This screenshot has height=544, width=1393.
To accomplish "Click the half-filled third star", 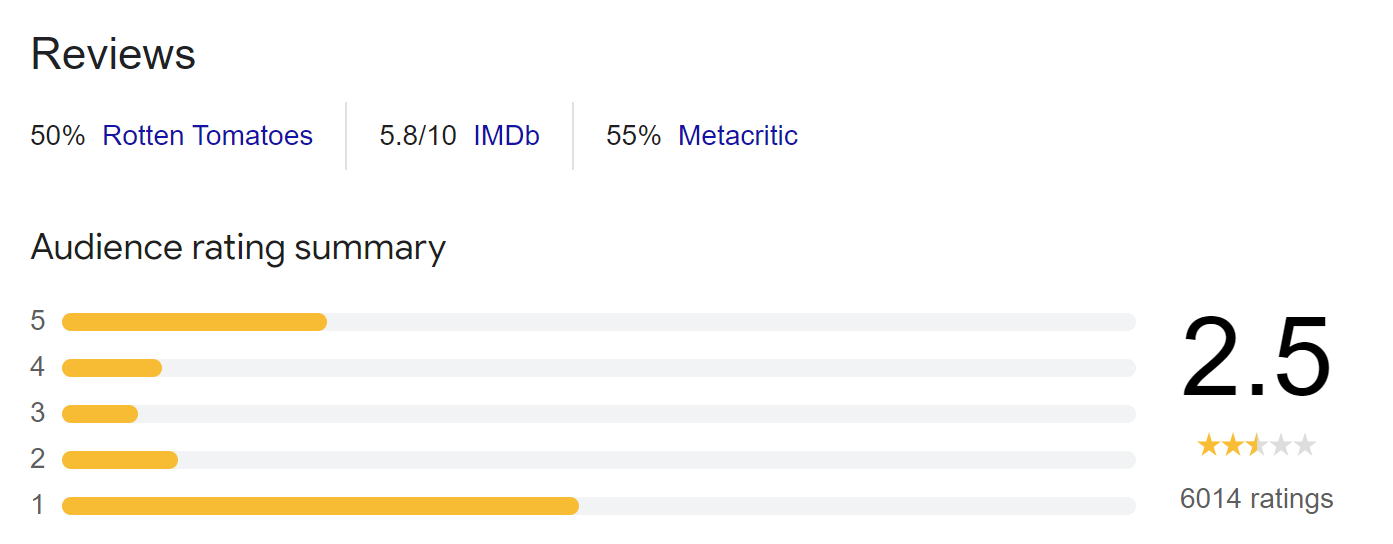I will (x=1257, y=445).
